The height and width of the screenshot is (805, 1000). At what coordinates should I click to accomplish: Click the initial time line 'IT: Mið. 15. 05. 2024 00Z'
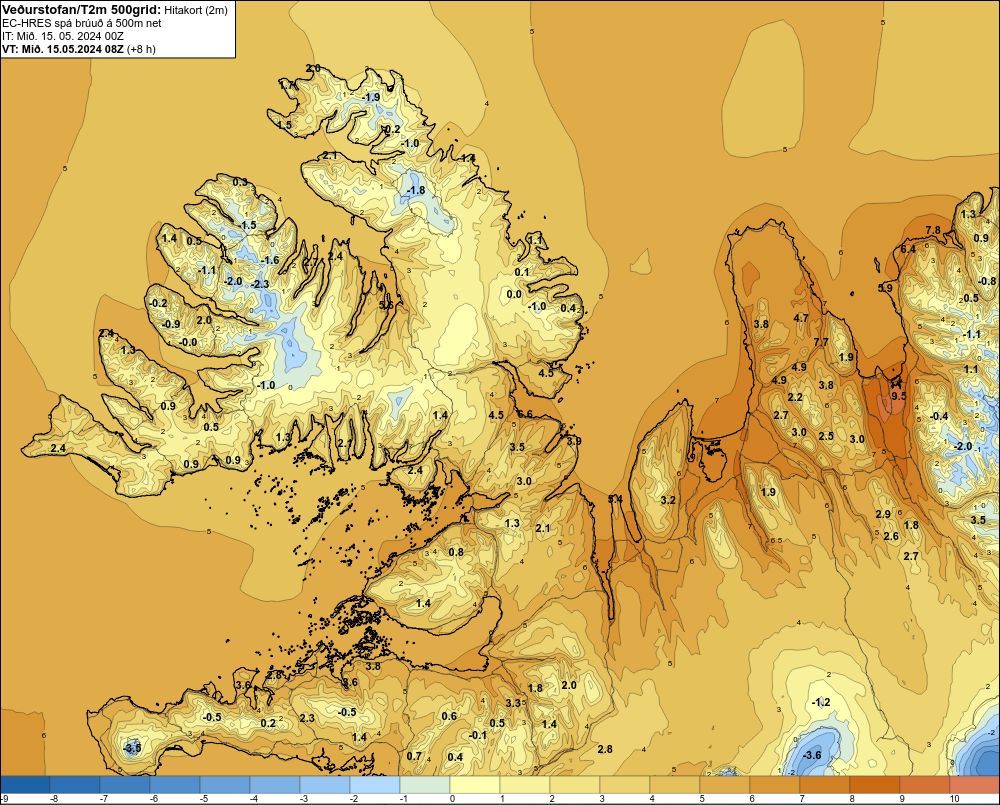pyautogui.click(x=62, y=36)
